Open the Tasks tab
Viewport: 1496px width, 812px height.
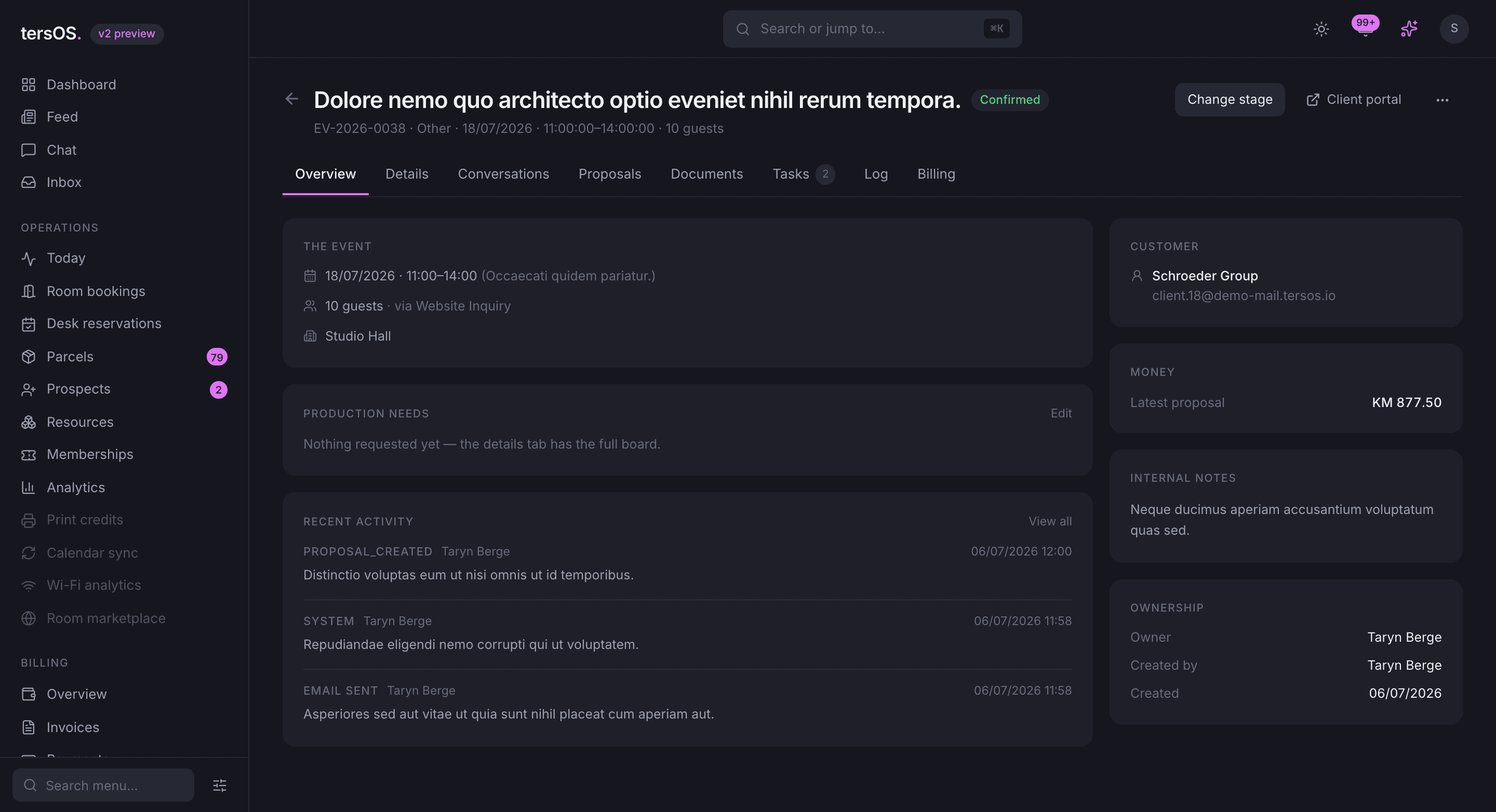803,174
